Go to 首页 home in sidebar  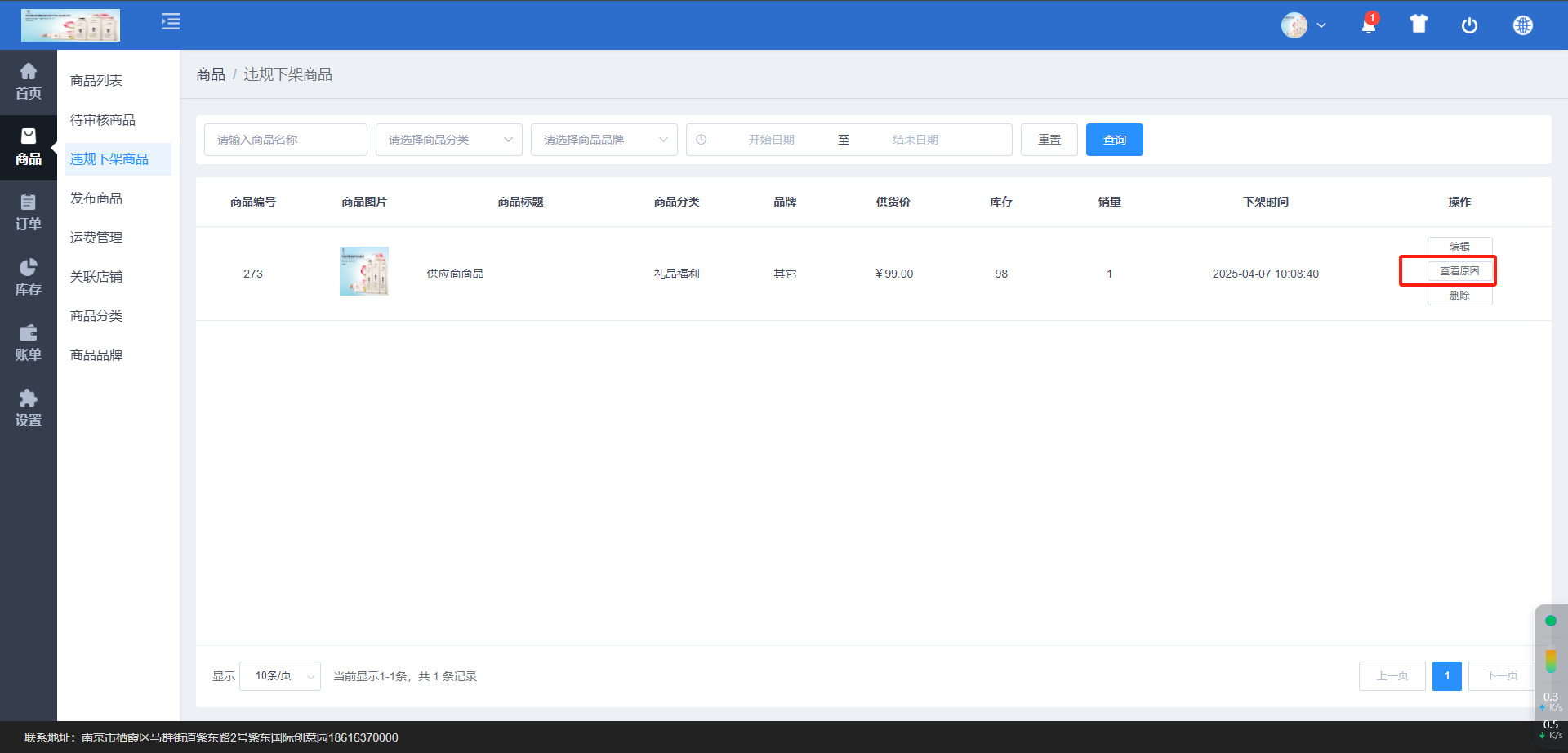coord(29,82)
